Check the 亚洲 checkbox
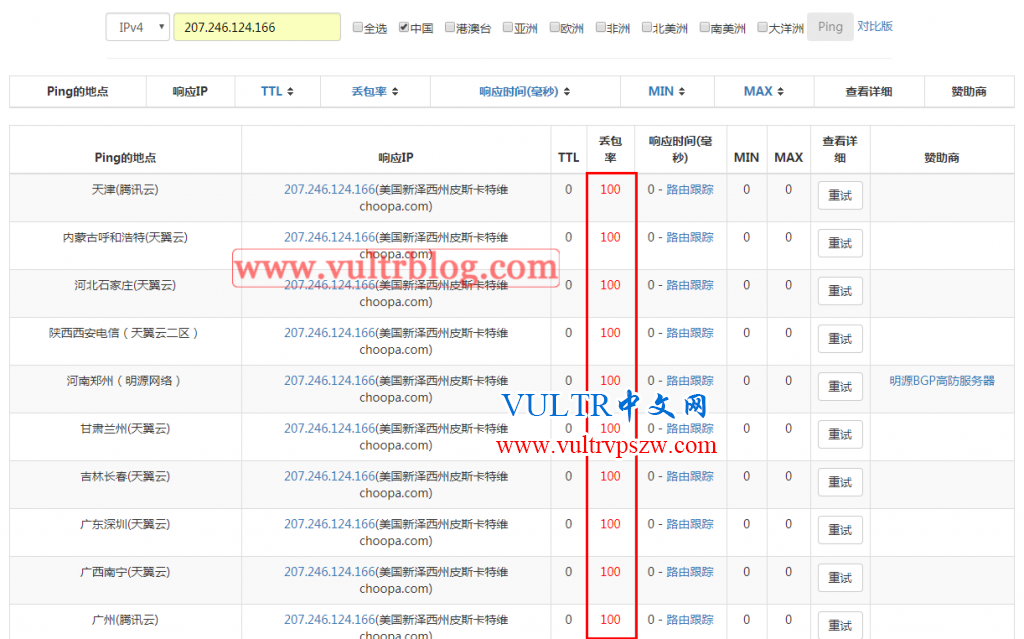Screen dimensions: 1024x639 (507, 27)
